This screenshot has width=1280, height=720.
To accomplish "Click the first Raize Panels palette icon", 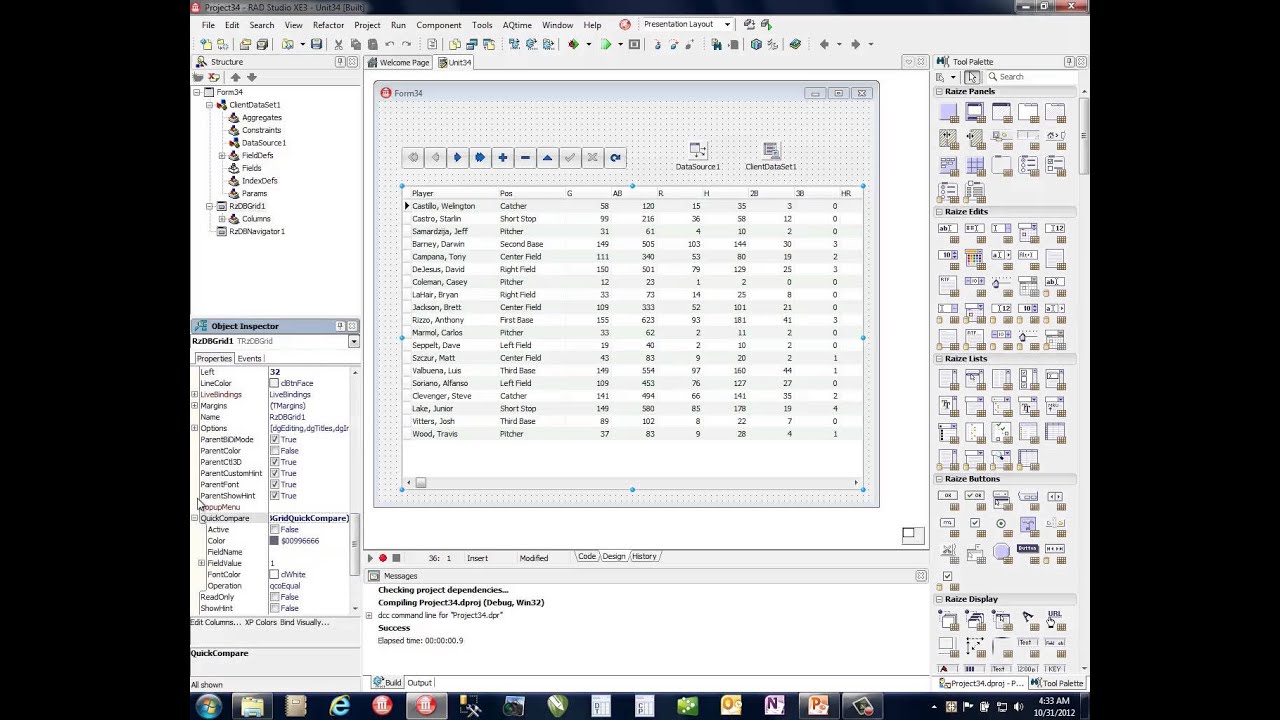I will pos(948,112).
